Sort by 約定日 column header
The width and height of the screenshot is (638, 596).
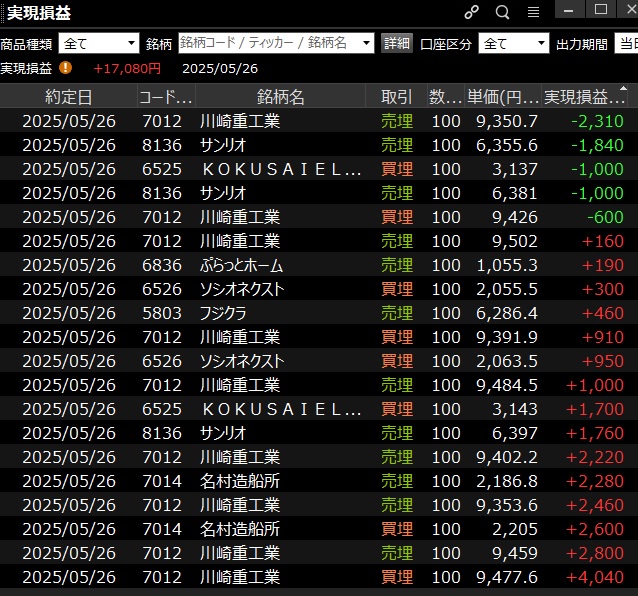(x=68, y=97)
